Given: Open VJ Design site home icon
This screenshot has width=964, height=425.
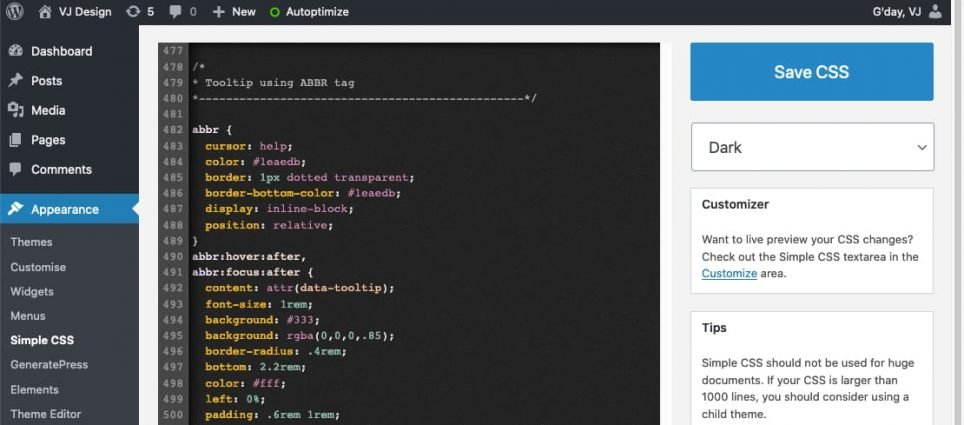Looking at the screenshot, I should click(45, 12).
